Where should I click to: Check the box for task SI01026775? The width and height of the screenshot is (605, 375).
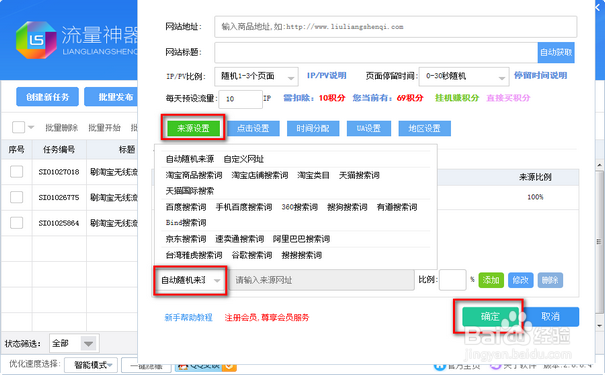(x=16, y=197)
